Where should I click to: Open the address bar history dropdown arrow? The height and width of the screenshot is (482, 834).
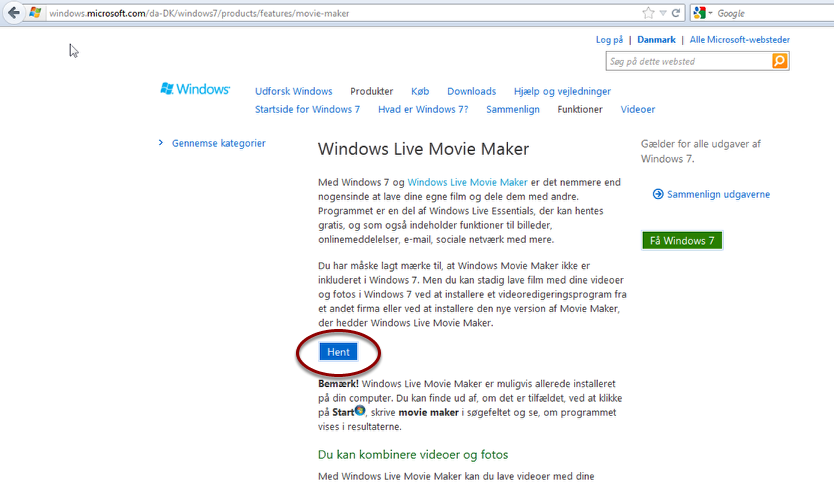(663, 13)
